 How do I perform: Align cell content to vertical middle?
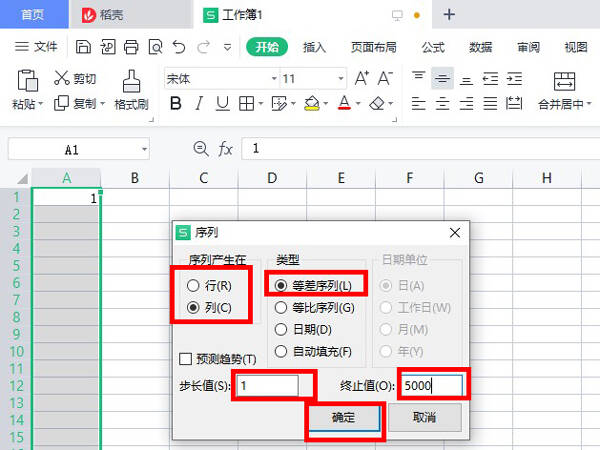(442, 78)
